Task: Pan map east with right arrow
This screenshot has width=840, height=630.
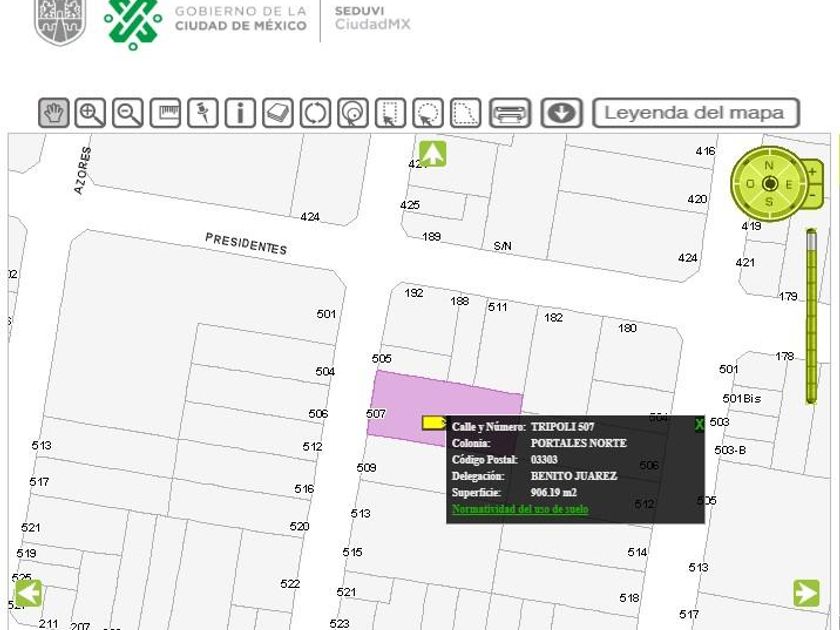Action: pyautogui.click(x=806, y=593)
